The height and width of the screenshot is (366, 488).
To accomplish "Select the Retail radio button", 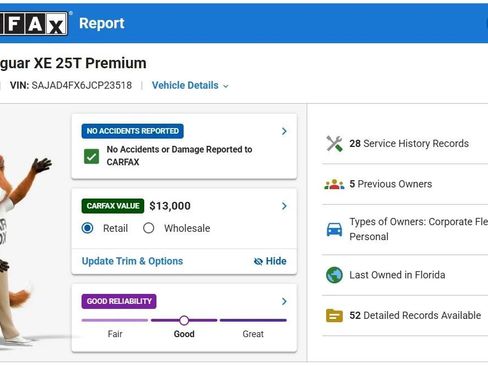I will [x=88, y=228].
